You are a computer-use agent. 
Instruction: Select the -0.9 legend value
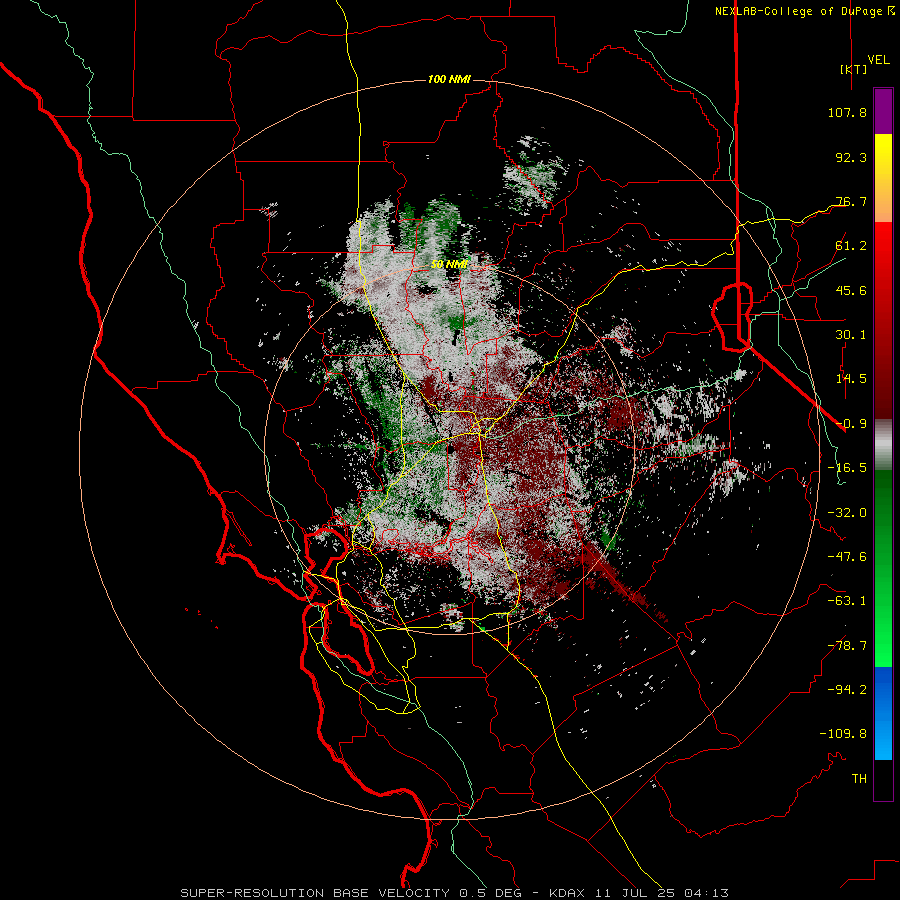coord(851,424)
